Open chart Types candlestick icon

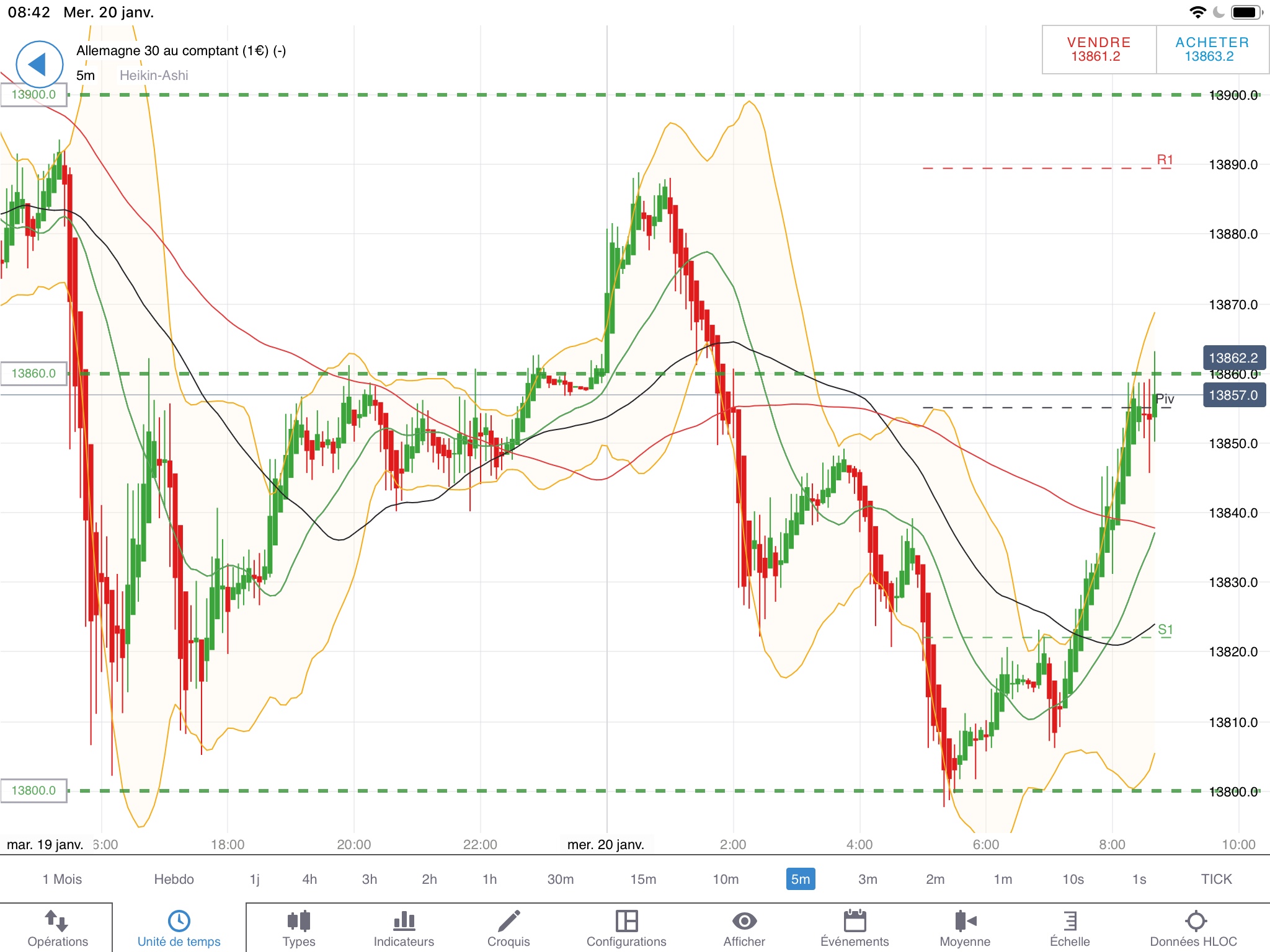click(298, 921)
